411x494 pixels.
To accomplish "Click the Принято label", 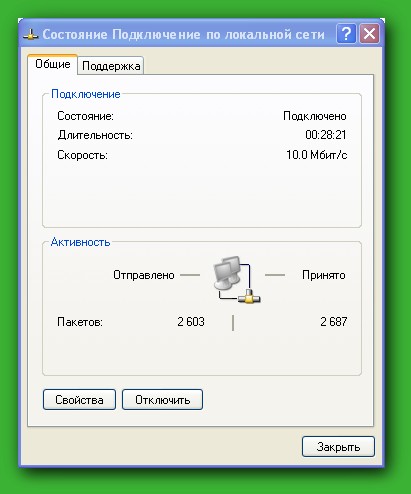I will 324,275.
